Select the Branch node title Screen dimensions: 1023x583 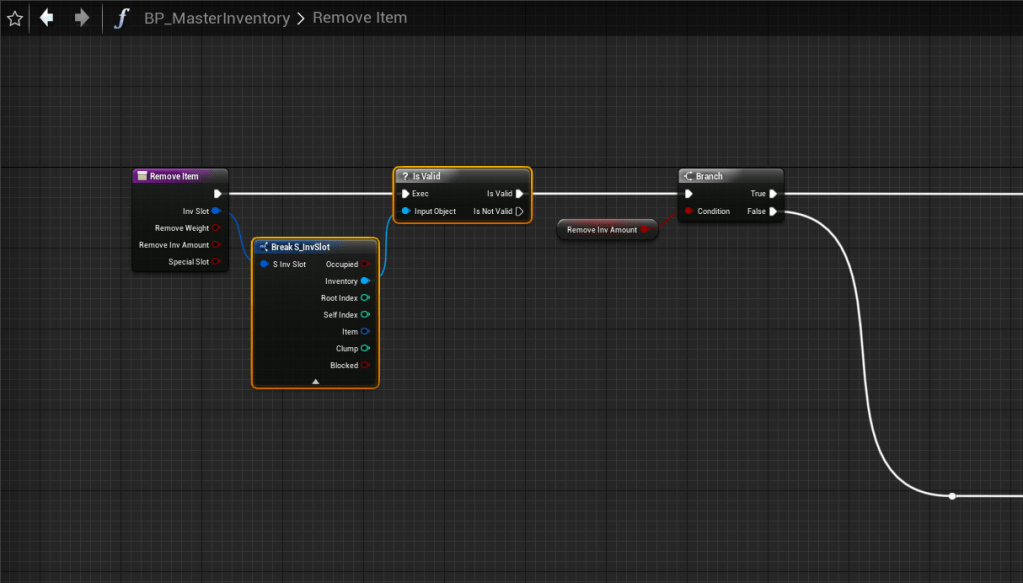(731, 176)
